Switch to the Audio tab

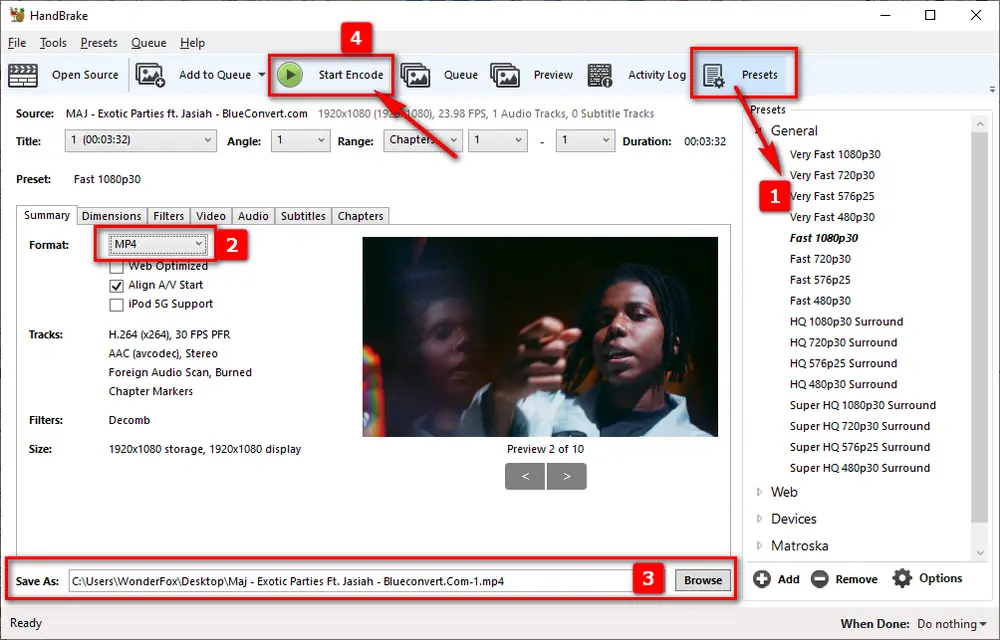(x=253, y=216)
